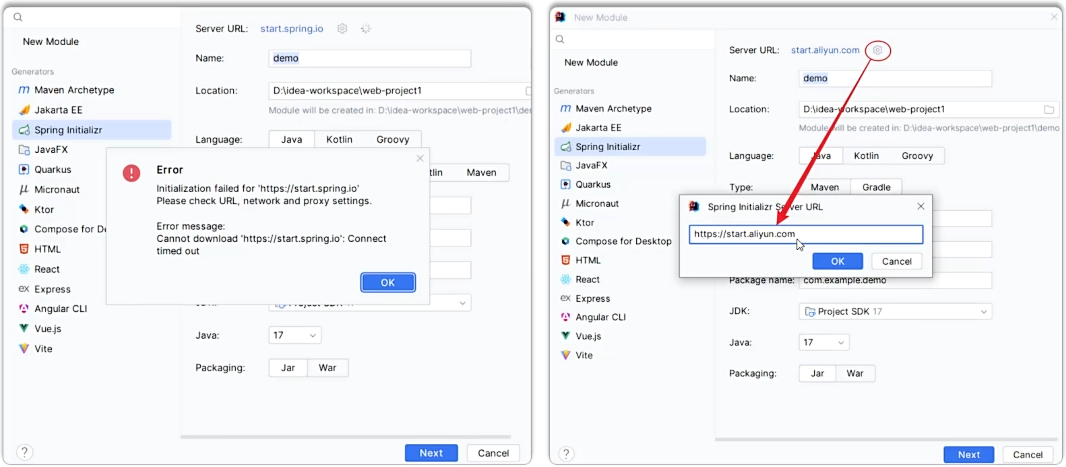
Task: Close the Error dialog with its X
Action: pyautogui.click(x=419, y=158)
